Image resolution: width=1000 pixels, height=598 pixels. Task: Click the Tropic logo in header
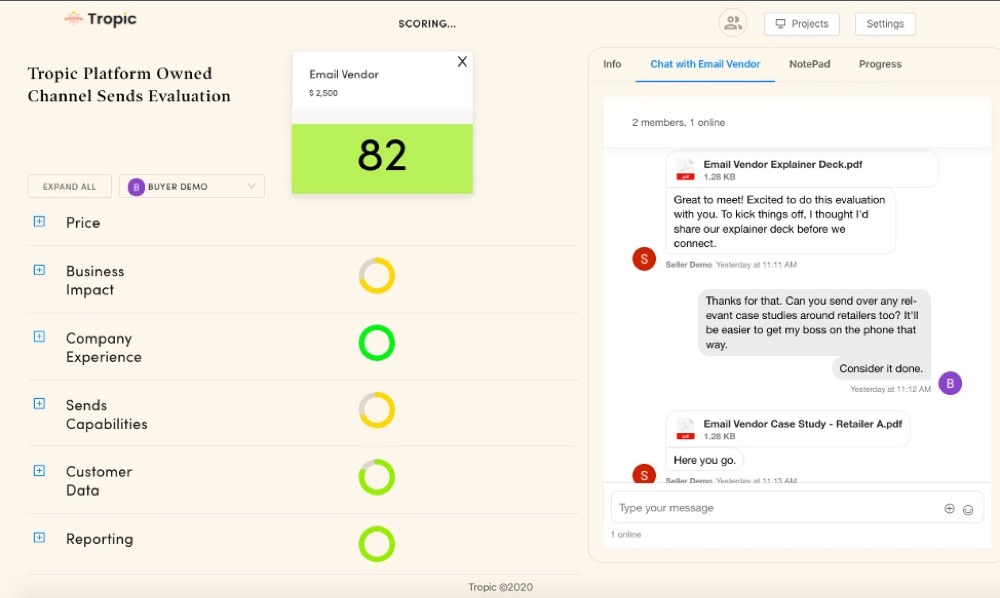click(100, 20)
